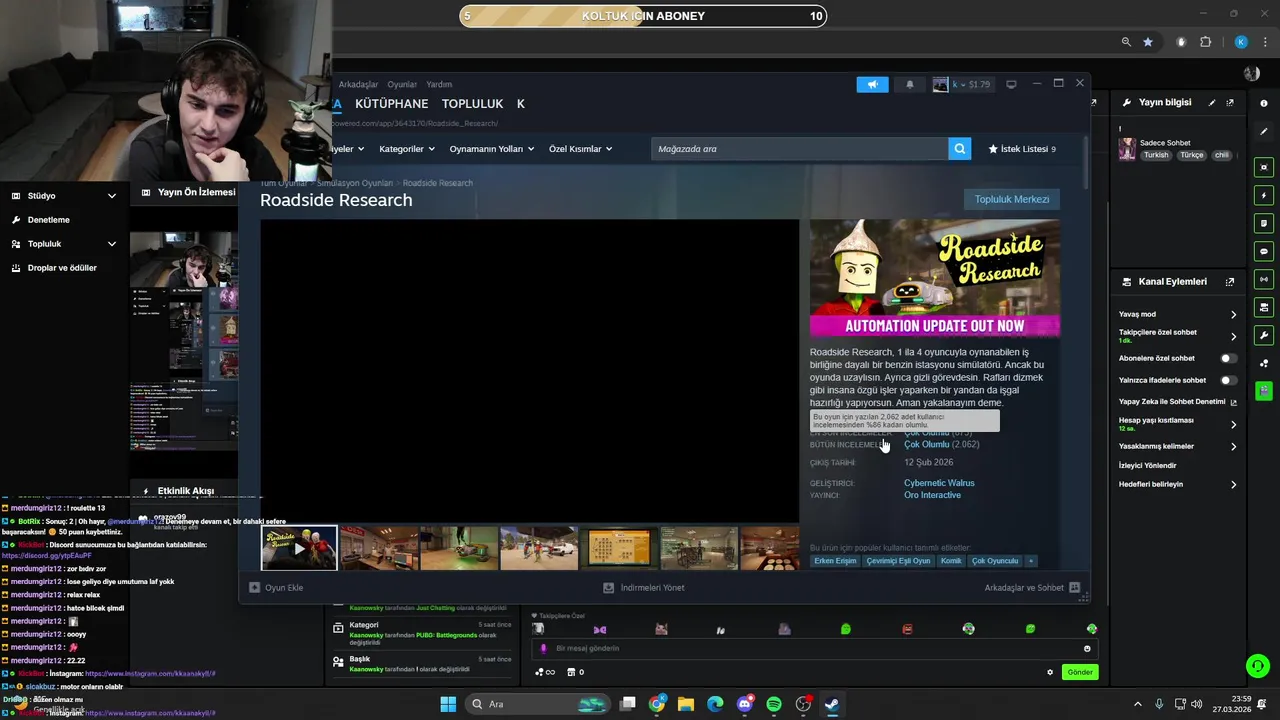Open Arkadaşlar ve Sohbet in Steam
Screen dimensions: 1280x720
tap(1032, 588)
